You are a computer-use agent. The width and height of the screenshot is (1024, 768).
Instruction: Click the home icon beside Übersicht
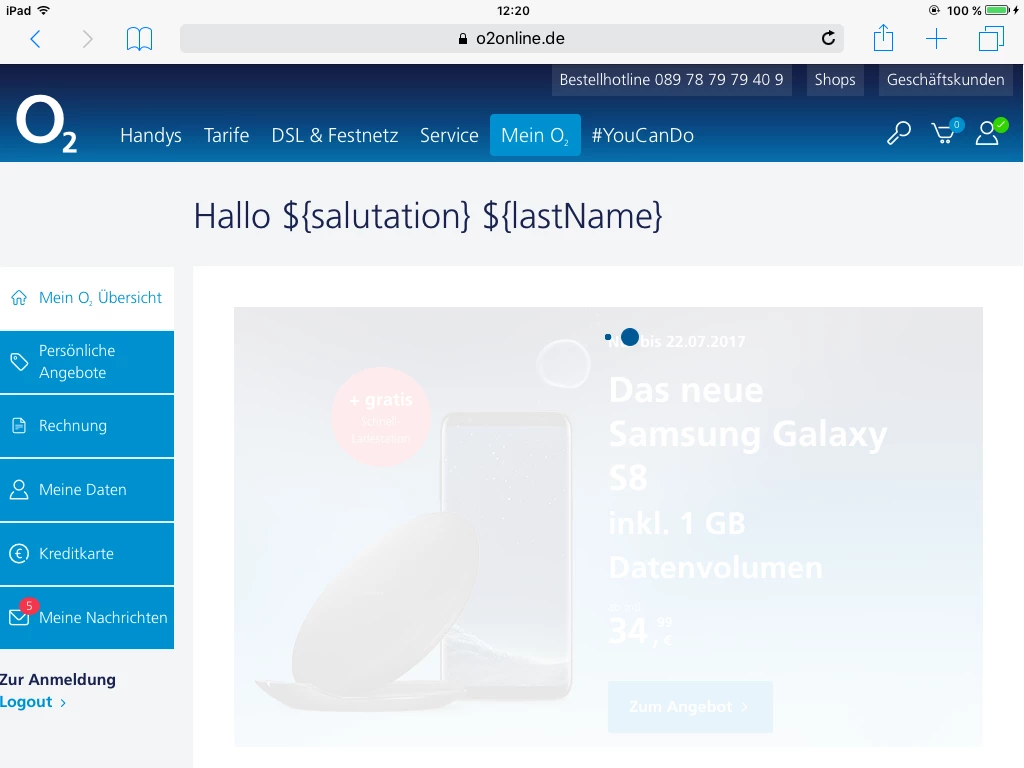(x=19, y=298)
